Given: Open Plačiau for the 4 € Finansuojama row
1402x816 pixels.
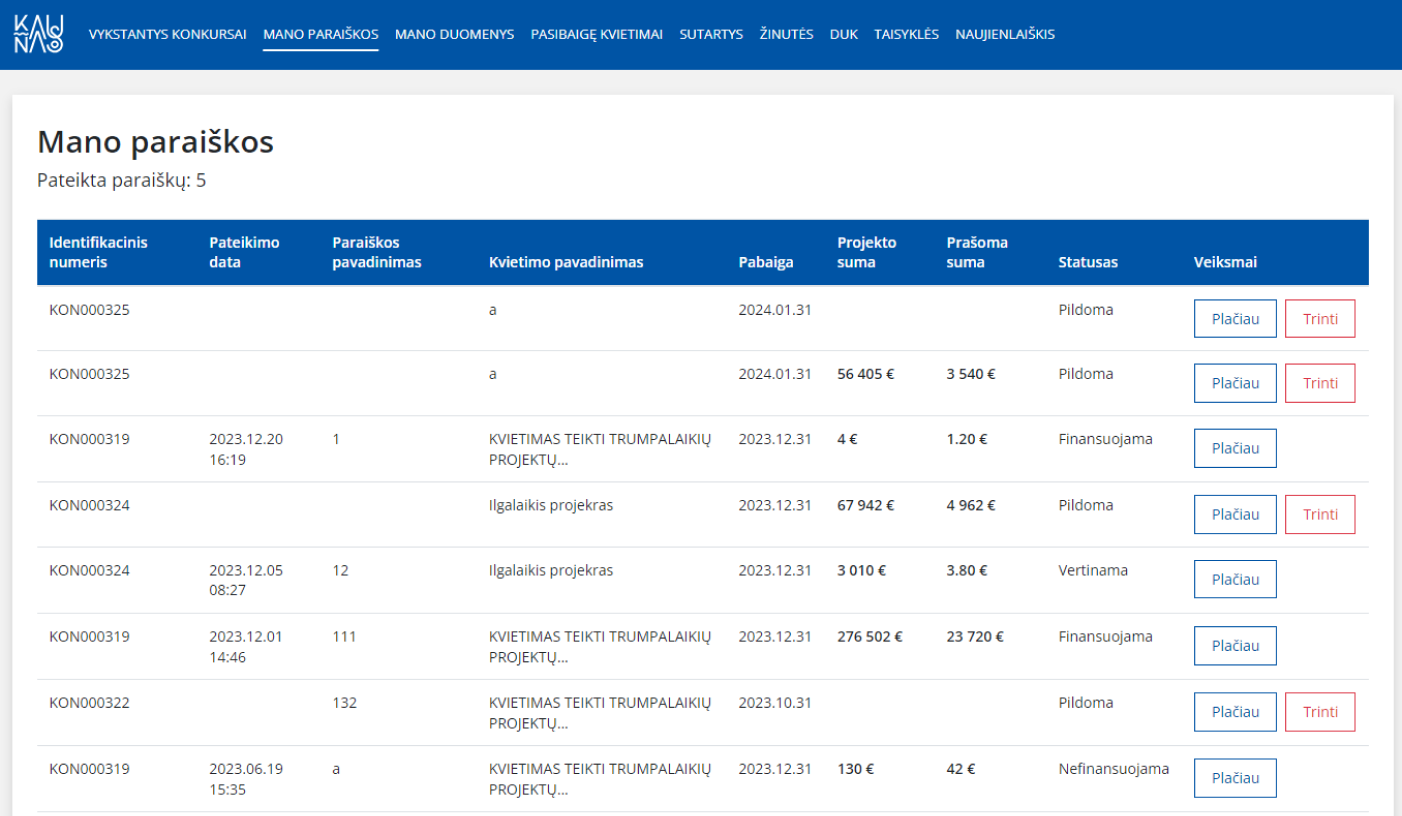Looking at the screenshot, I should [1235, 448].
